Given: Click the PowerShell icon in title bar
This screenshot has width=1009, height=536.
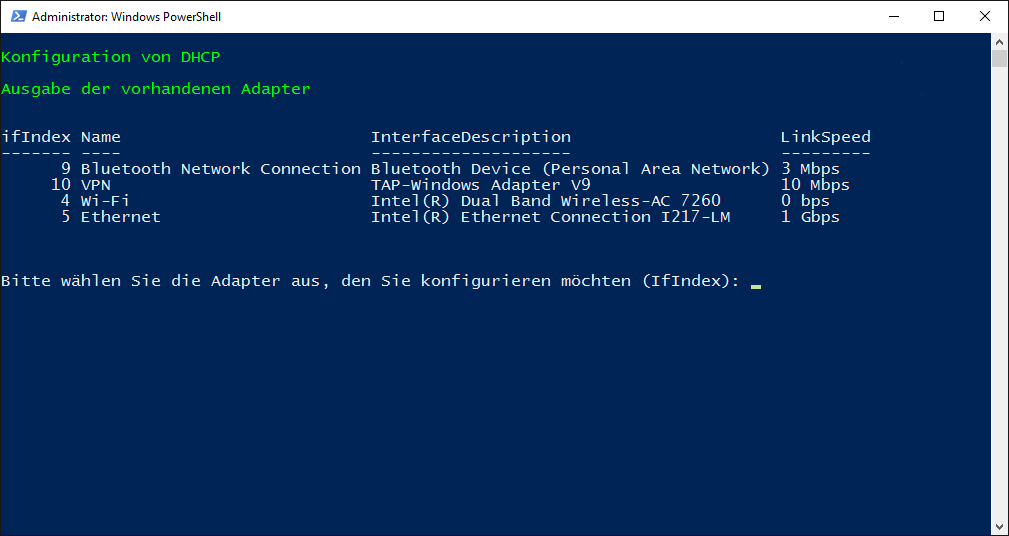Looking at the screenshot, I should tap(19, 17).
